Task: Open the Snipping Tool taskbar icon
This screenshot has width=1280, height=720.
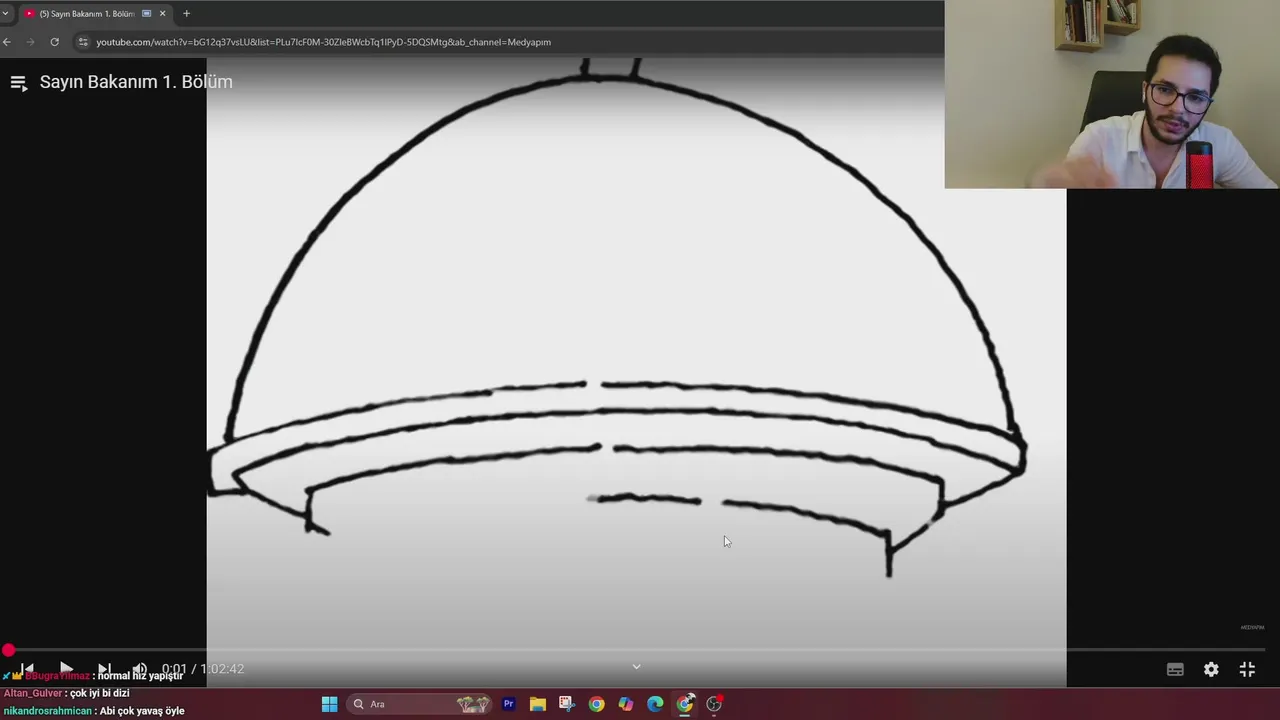Action: point(567,704)
